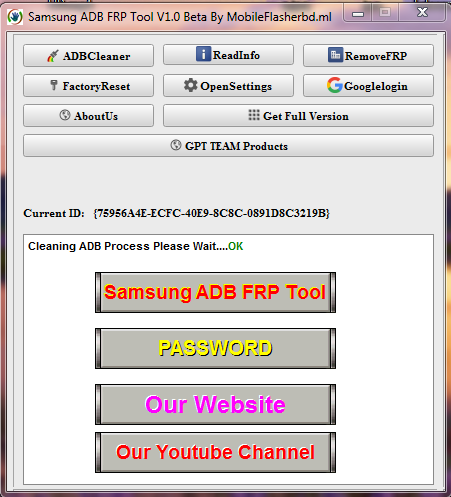The image size is (451, 497).
Task: Visit the Our Youtube Channel banner
Action: 215,452
